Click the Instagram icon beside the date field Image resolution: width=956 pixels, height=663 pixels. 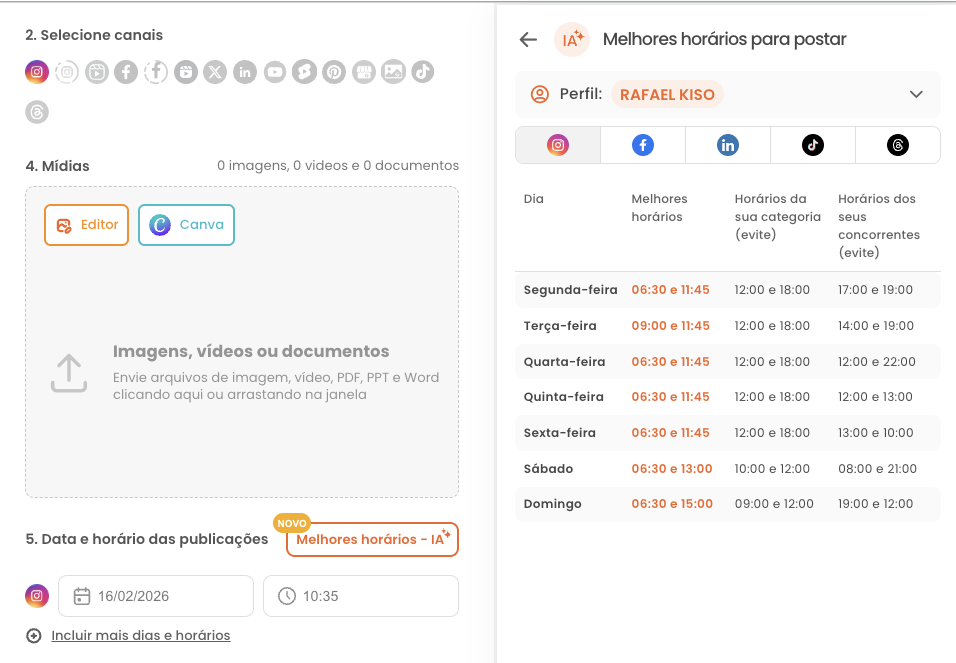coord(37,595)
